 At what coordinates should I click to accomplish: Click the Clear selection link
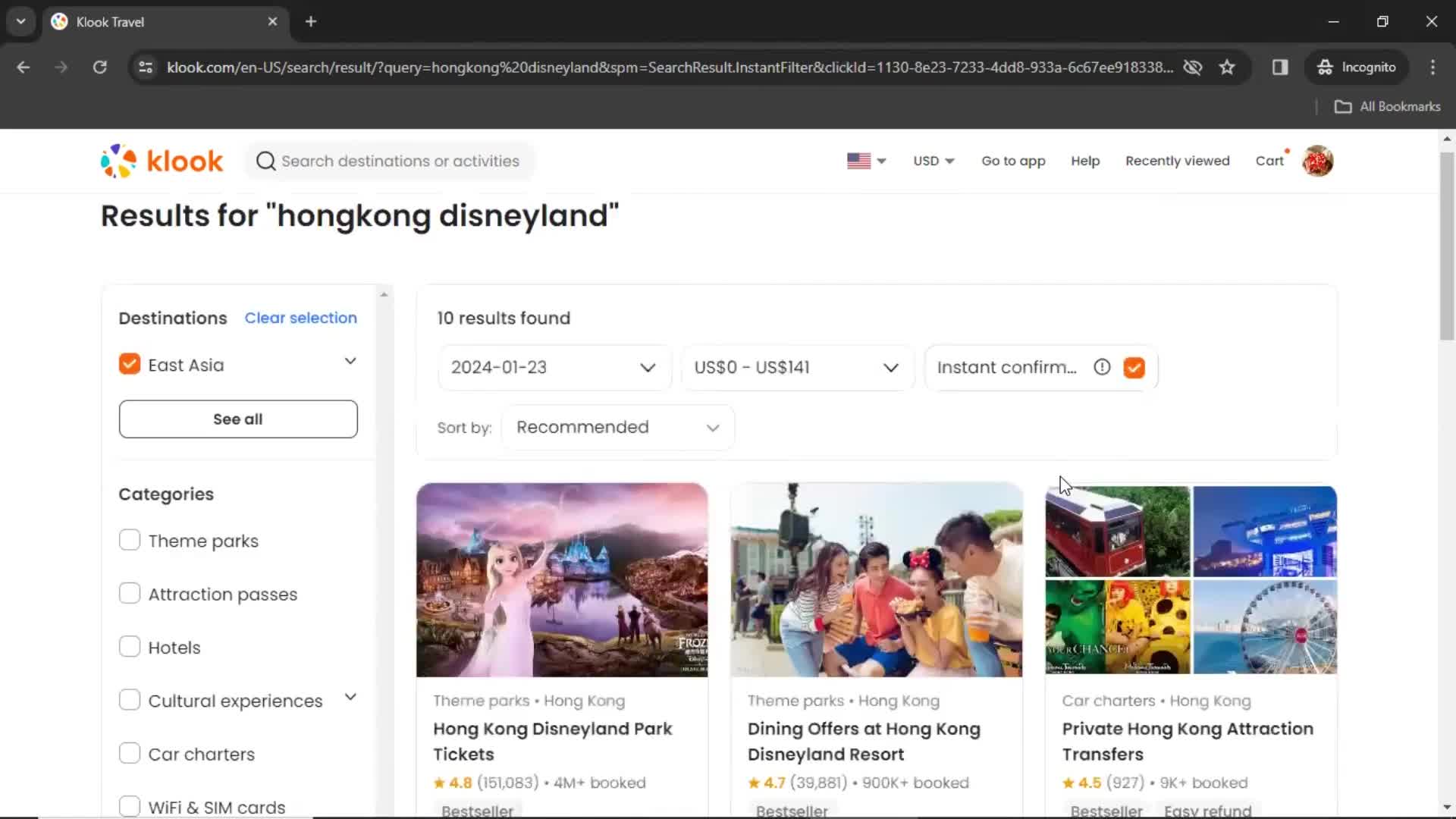tap(300, 318)
